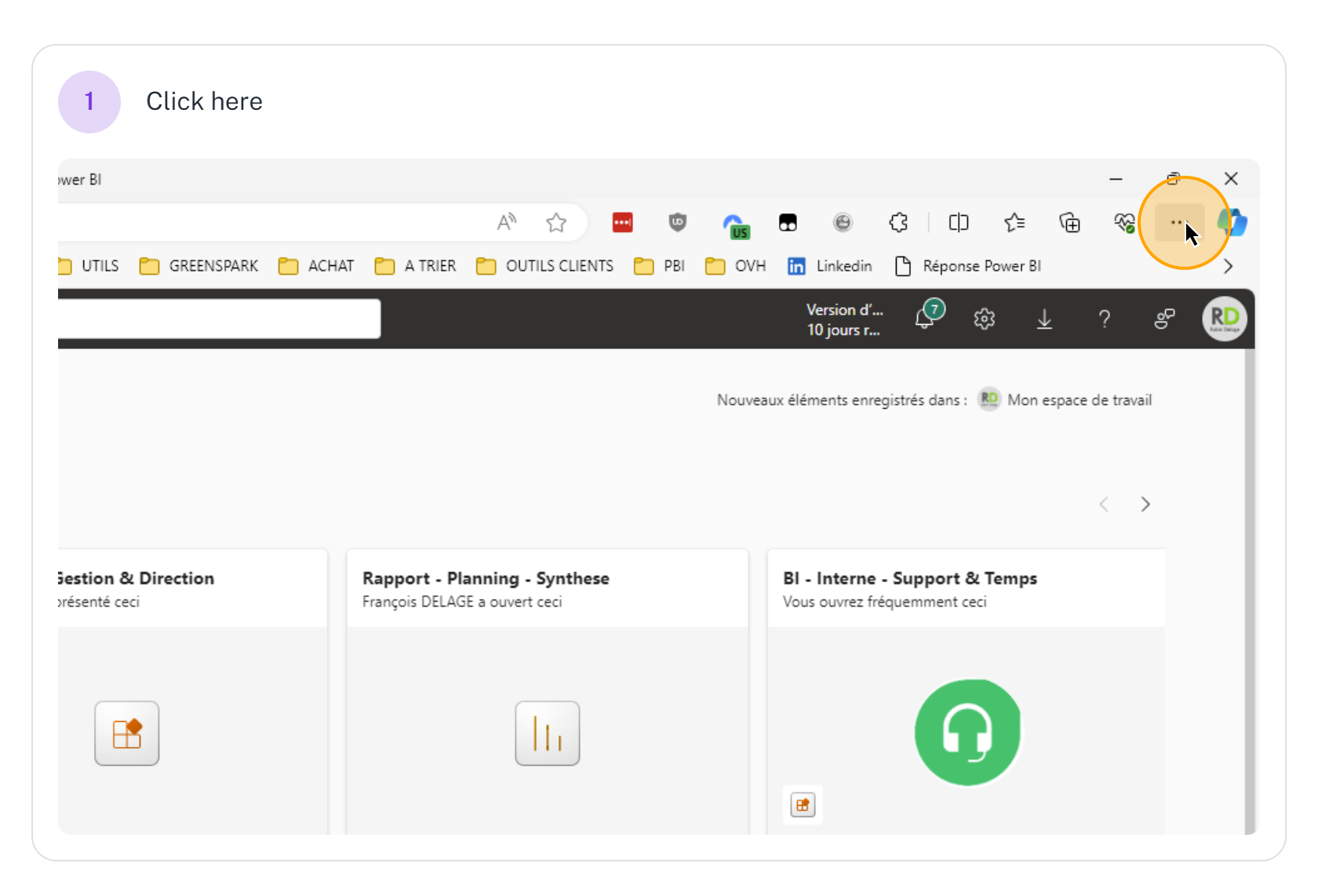The image size is (1318, 896).
Task: Open the OUTILS CLIENTS bookmark folder
Action: pyautogui.click(x=545, y=266)
